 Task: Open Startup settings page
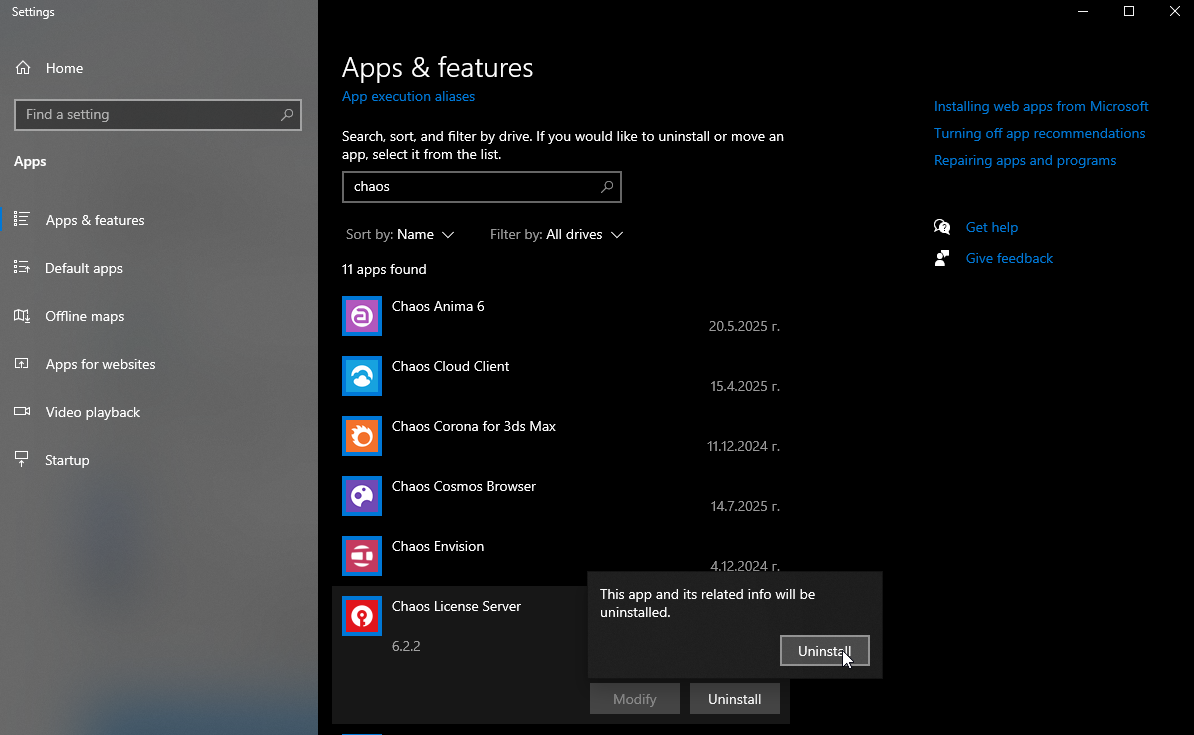[x=158, y=460]
